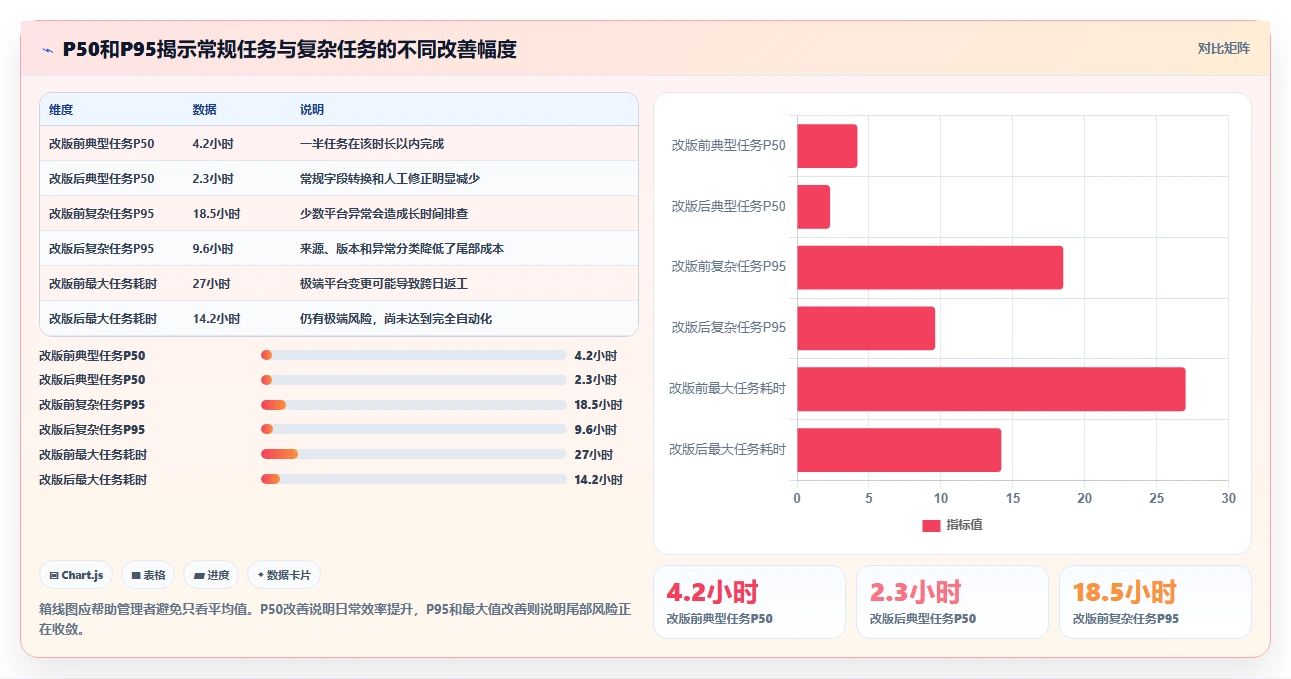Click the x-axis tick label 30
The image size is (1291, 679).
[1229, 498]
